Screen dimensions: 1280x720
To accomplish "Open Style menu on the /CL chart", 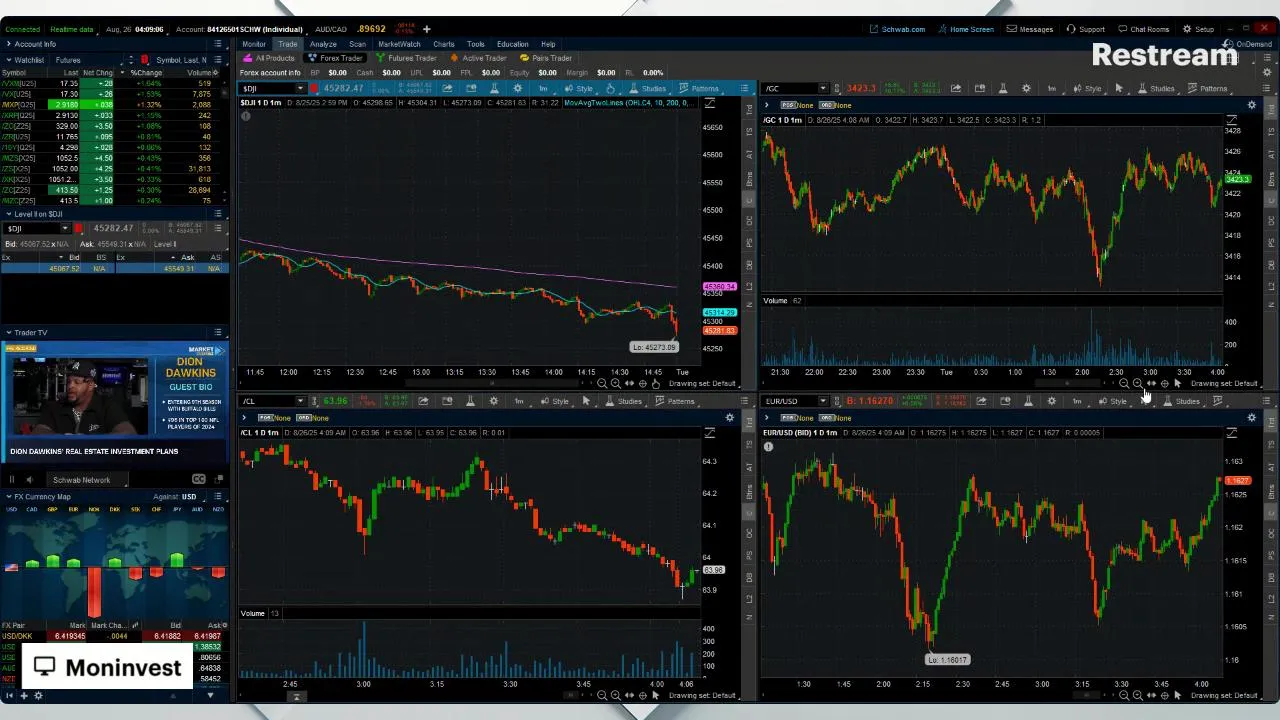I will click(554, 401).
